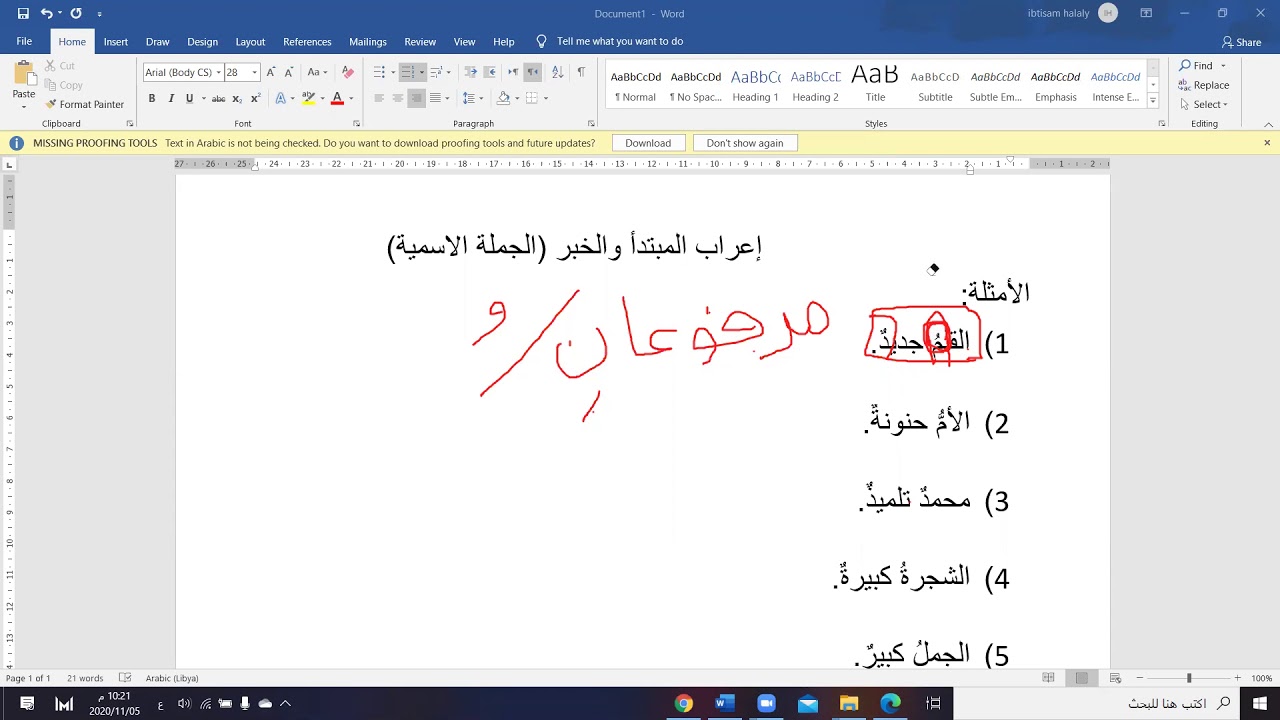The height and width of the screenshot is (720, 1280).
Task: Open the Change Case dropdown
Action: click(x=317, y=72)
